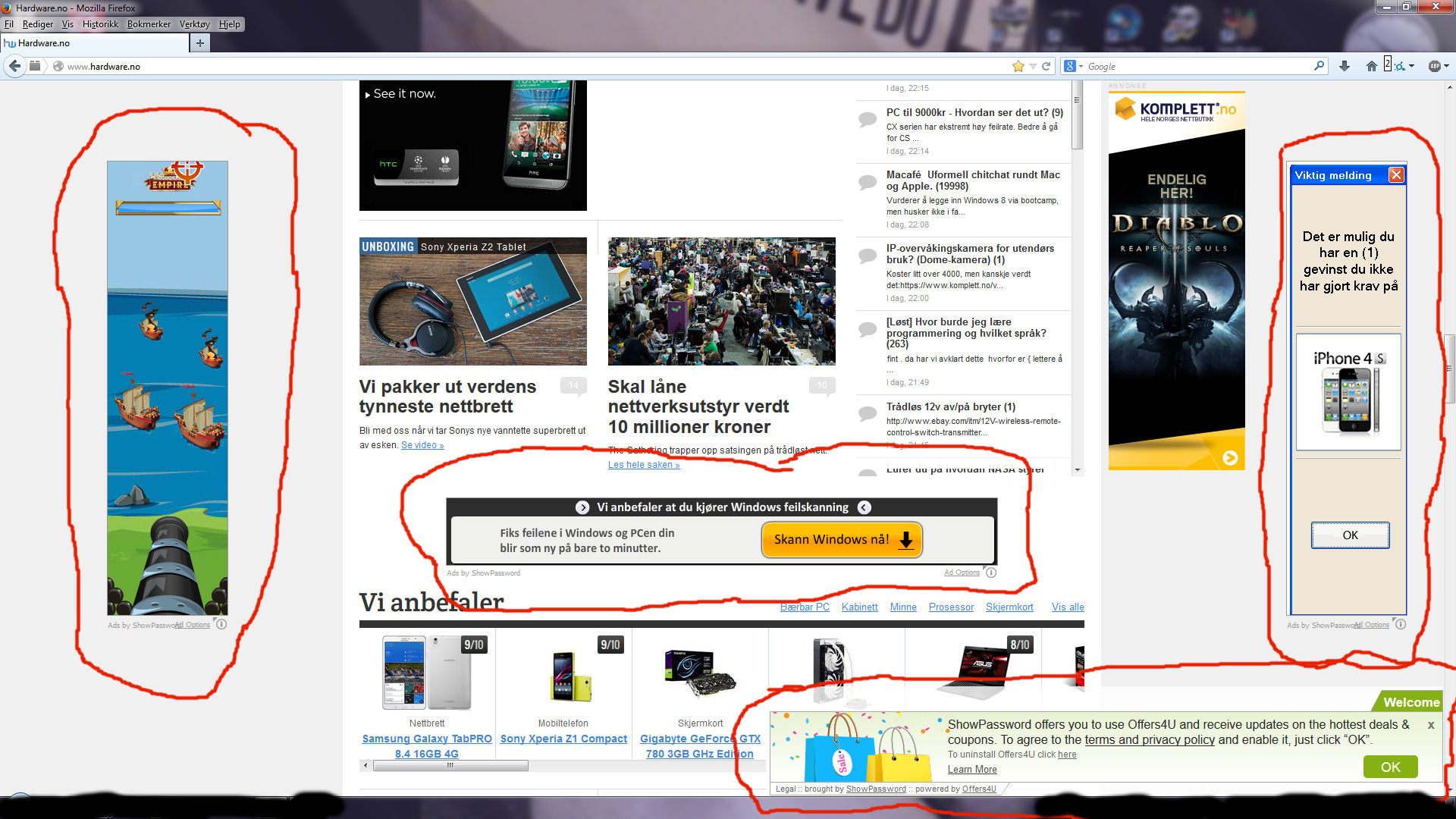The height and width of the screenshot is (819, 1456).
Task: Close the Viktig melding popup
Action: click(1395, 175)
